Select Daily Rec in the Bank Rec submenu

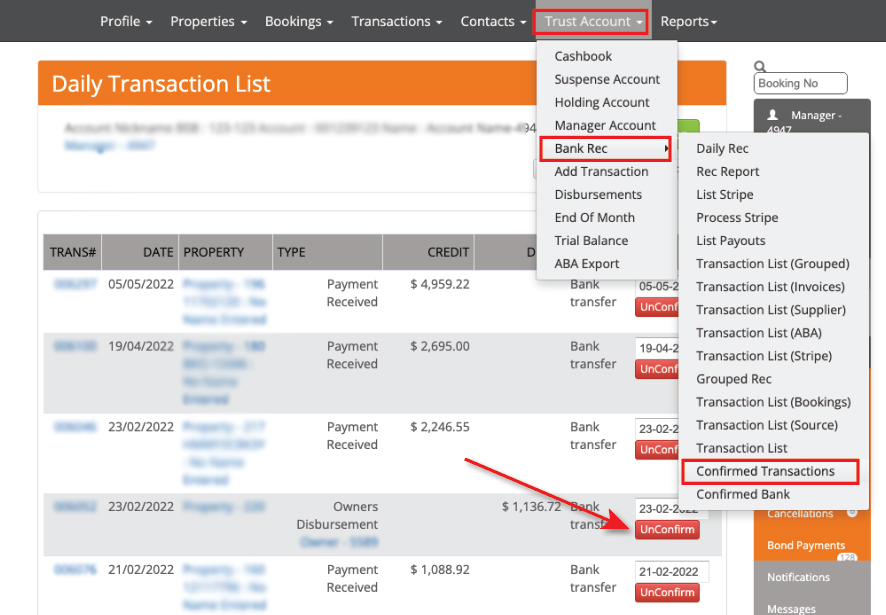pyautogui.click(x=722, y=149)
